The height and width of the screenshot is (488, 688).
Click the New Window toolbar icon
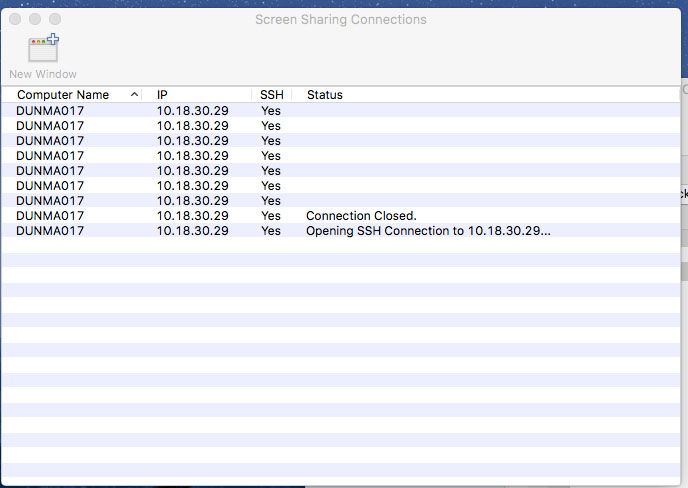click(43, 48)
